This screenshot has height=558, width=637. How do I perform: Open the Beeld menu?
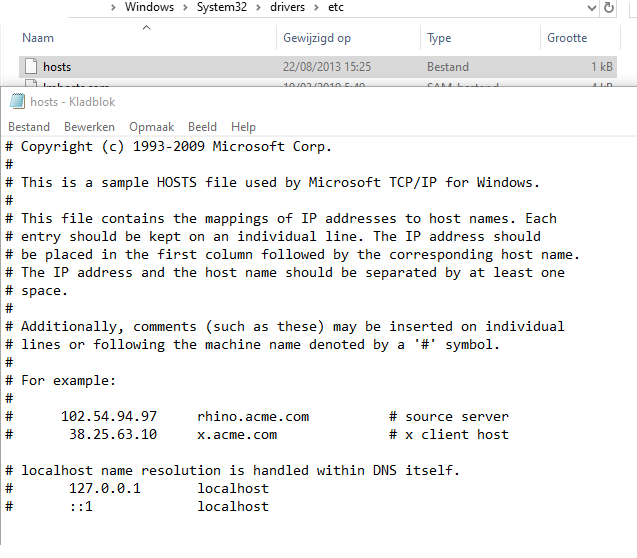click(x=202, y=127)
